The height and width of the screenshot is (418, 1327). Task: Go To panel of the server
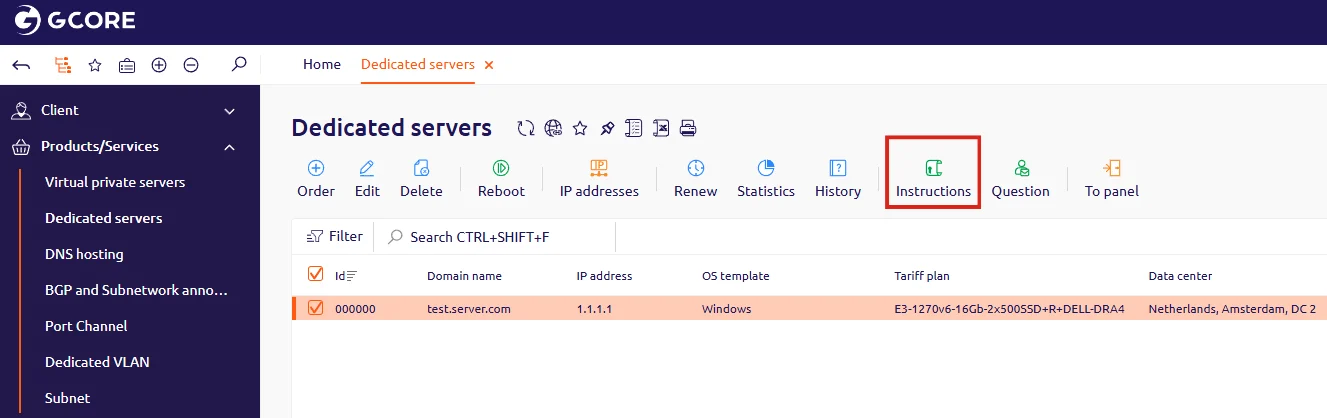tap(1112, 179)
